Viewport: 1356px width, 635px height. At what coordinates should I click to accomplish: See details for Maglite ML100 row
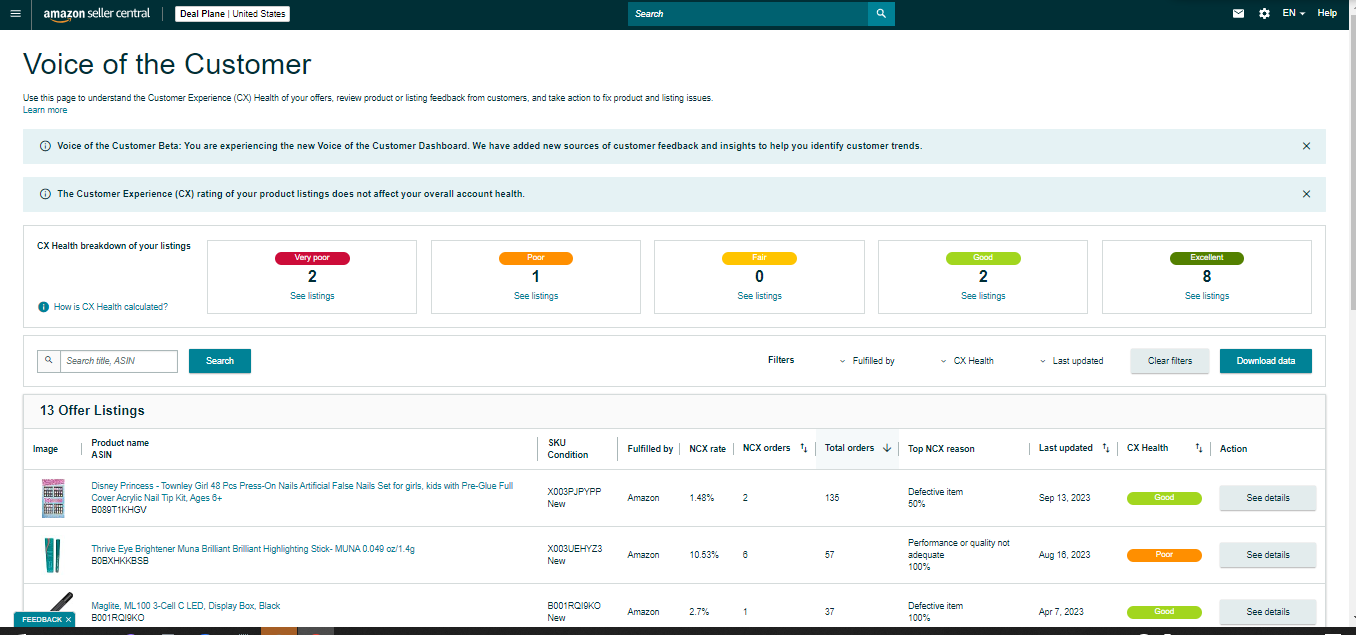pyautogui.click(x=1267, y=611)
